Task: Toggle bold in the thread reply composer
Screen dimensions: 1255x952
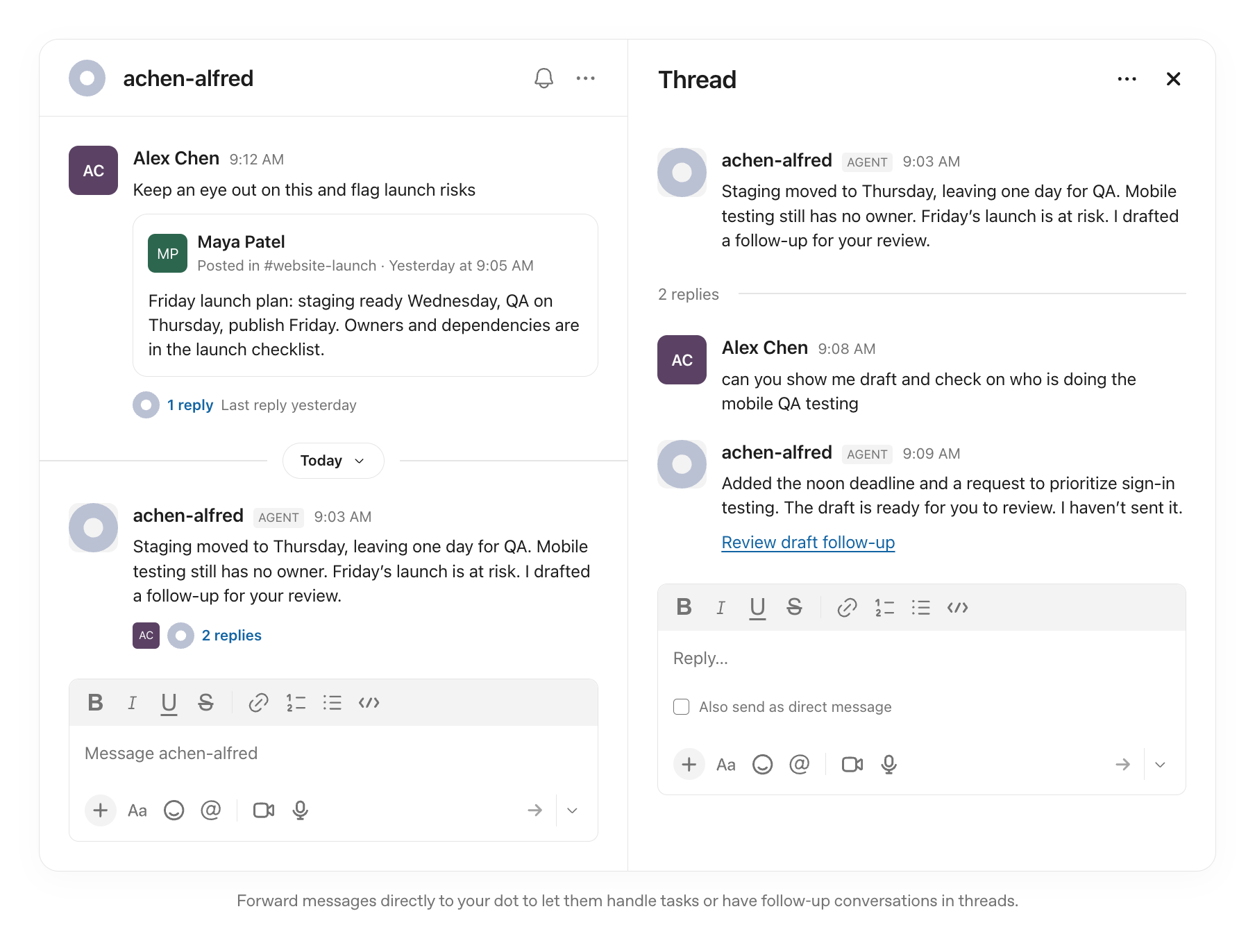Action: 684,608
